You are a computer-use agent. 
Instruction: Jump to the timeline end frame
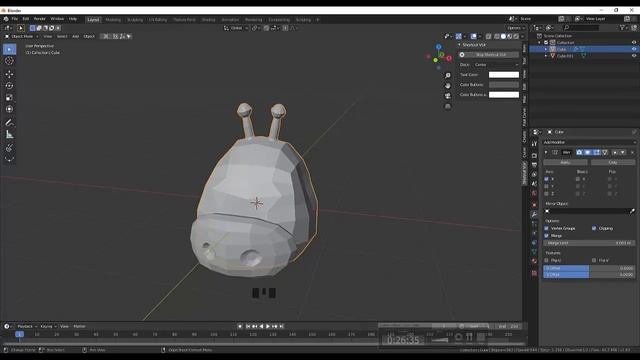(281, 326)
